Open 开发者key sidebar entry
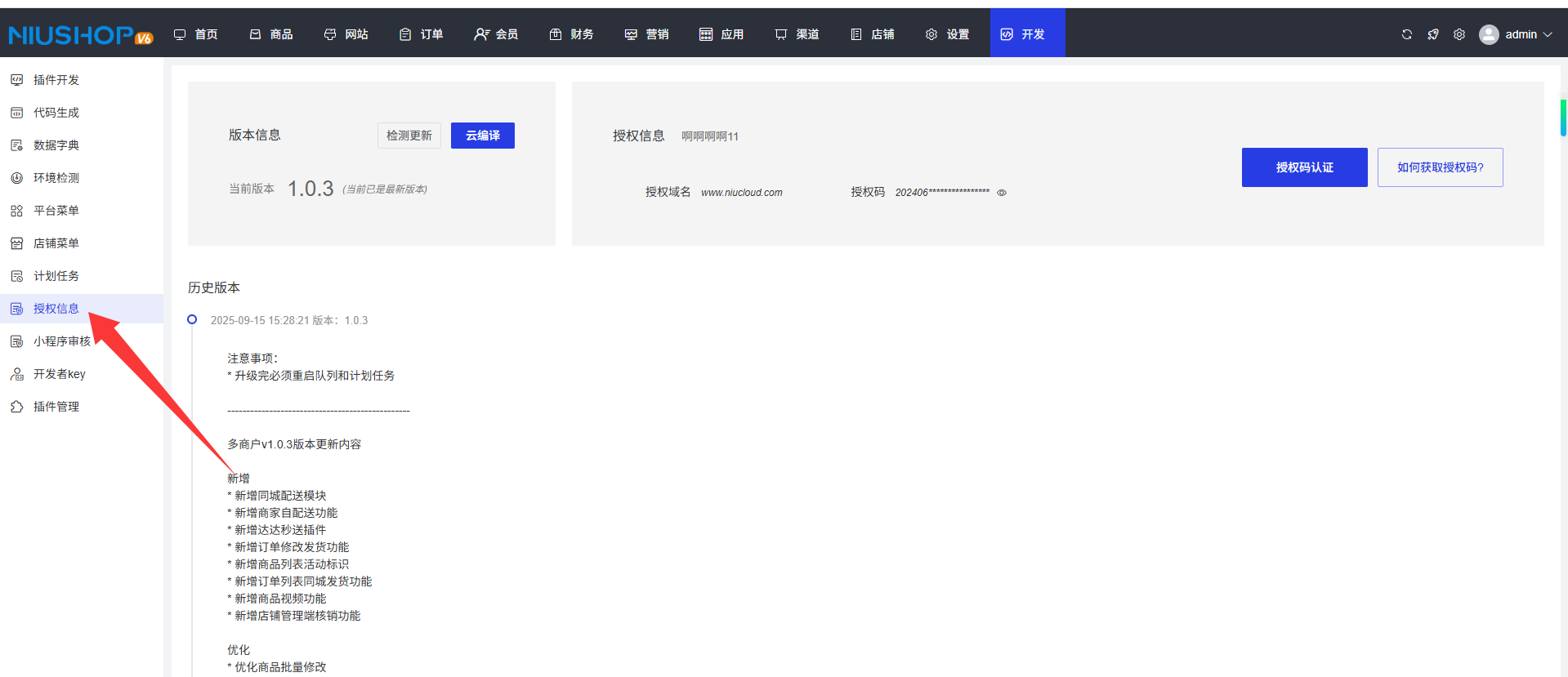Image resolution: width=1568 pixels, height=677 pixels. click(59, 374)
